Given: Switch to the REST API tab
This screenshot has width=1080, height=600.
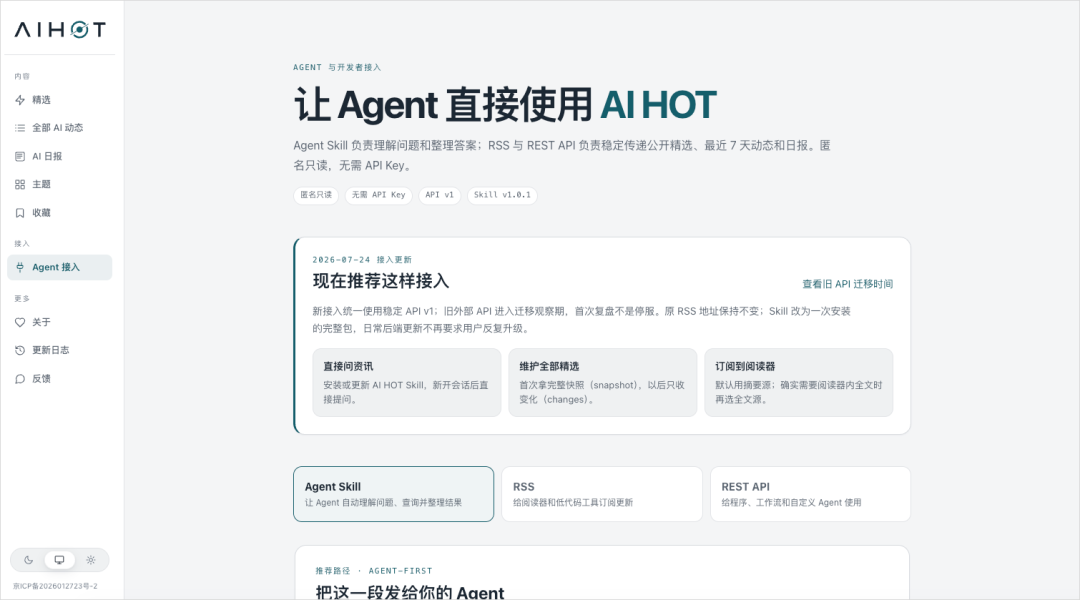Looking at the screenshot, I should tap(810, 494).
